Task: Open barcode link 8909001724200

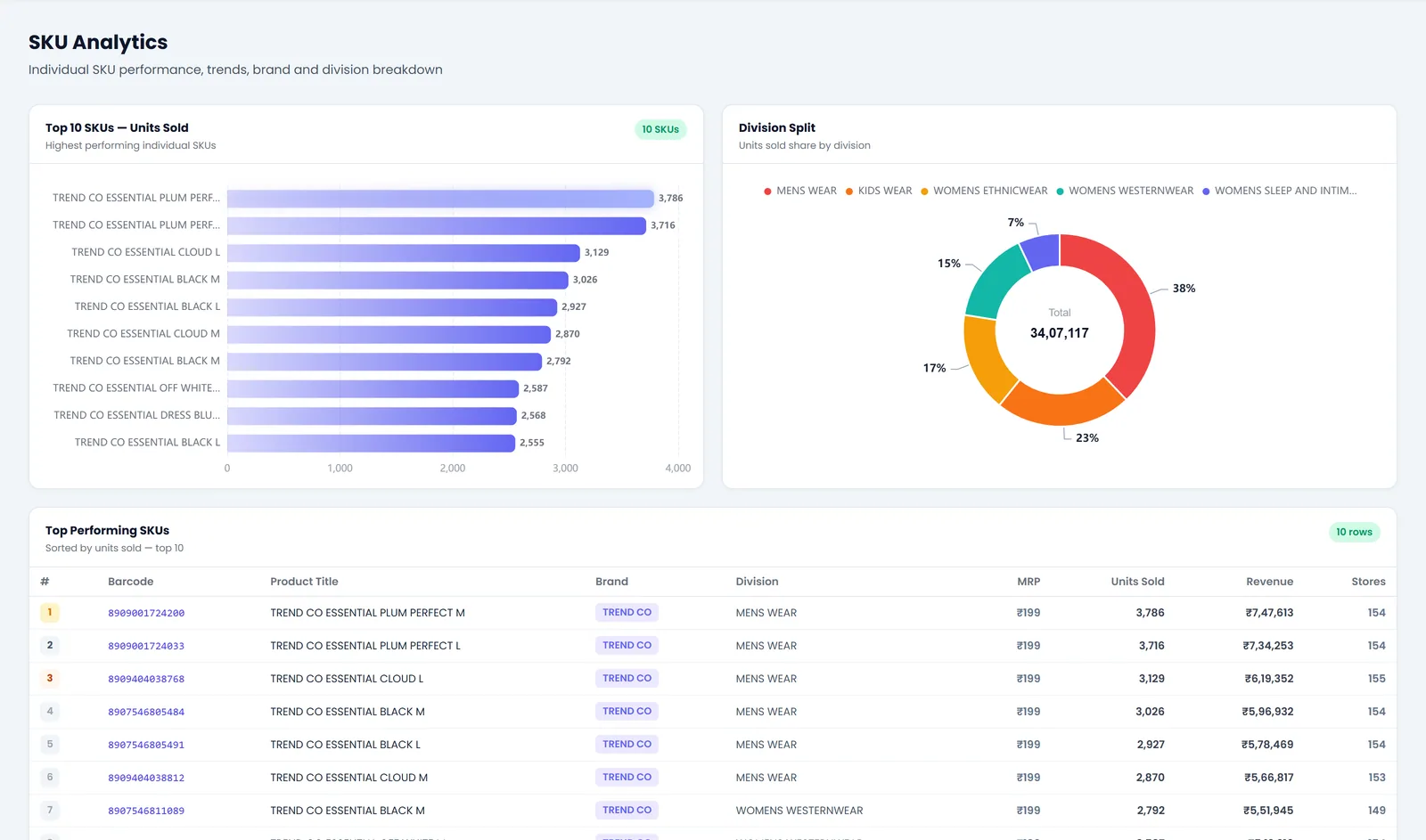Action: coord(146,613)
